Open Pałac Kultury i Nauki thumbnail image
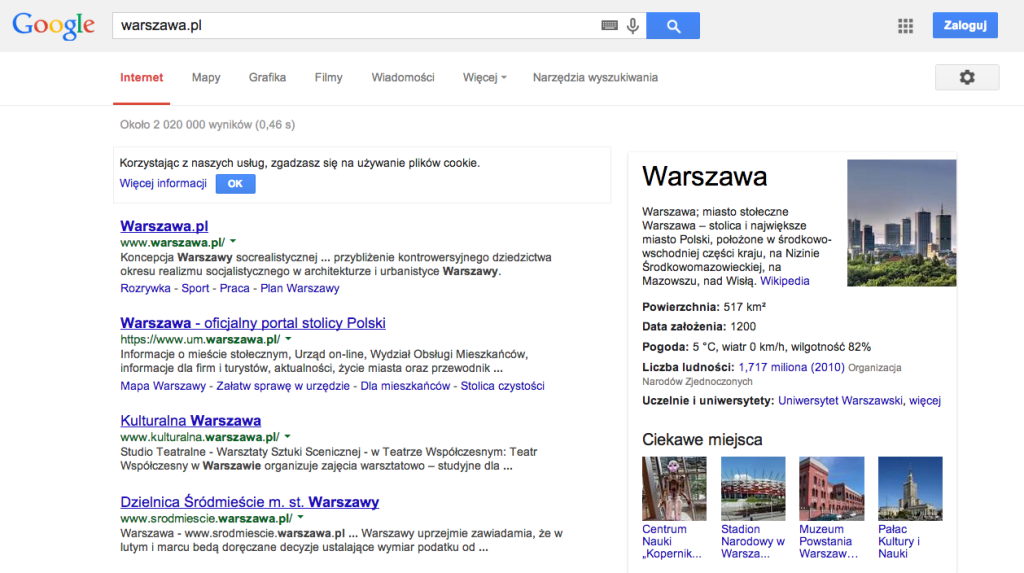Screen dimensions: 1024x573 click(x=910, y=488)
